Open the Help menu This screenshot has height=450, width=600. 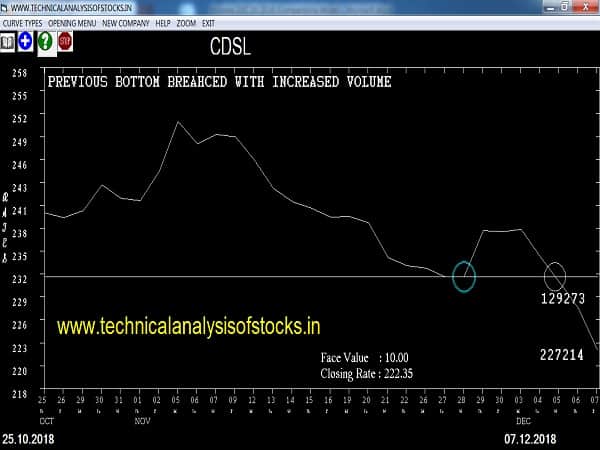pyautogui.click(x=163, y=22)
